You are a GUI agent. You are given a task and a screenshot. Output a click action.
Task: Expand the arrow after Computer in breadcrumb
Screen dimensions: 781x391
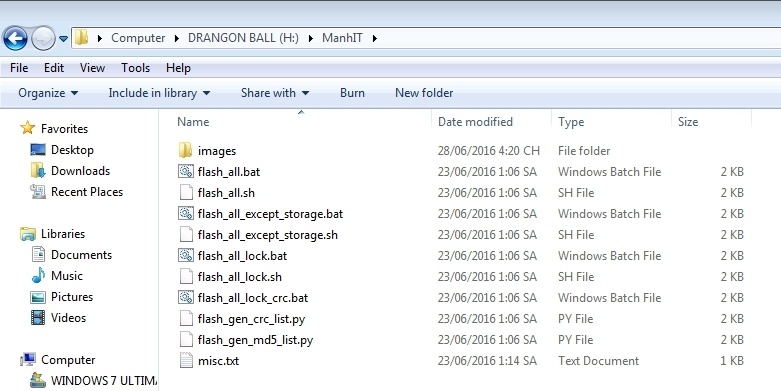tap(177, 38)
